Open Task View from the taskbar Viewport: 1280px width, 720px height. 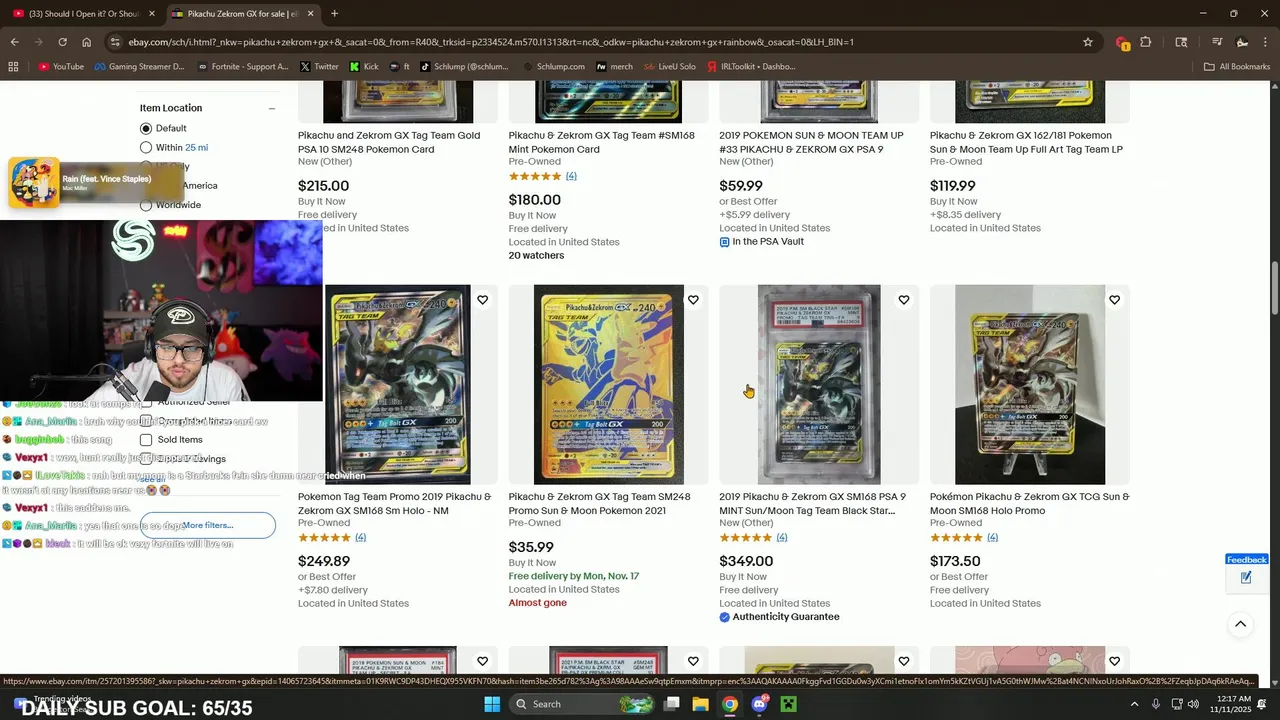tap(672, 704)
